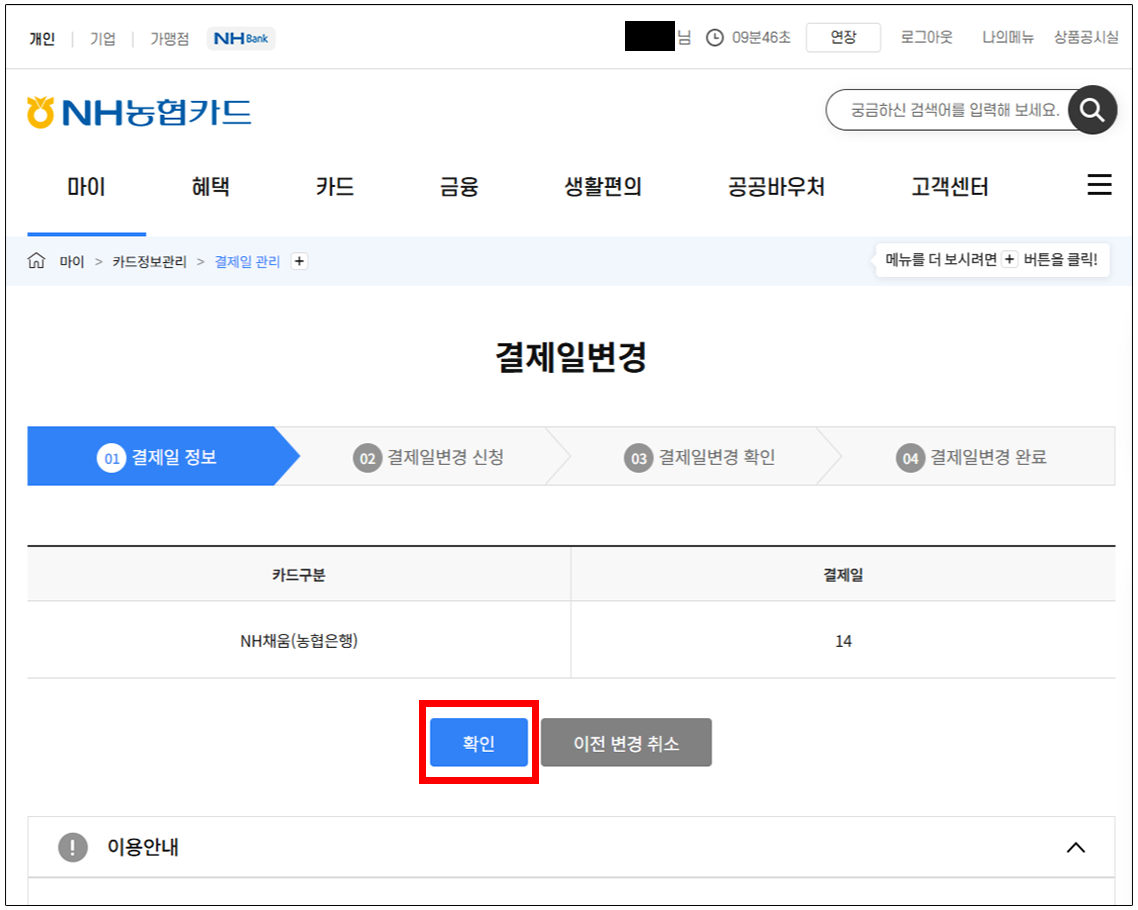This screenshot has height=910, width=1138.
Task: Click the 이전 변경 취소 button
Action: (626, 743)
